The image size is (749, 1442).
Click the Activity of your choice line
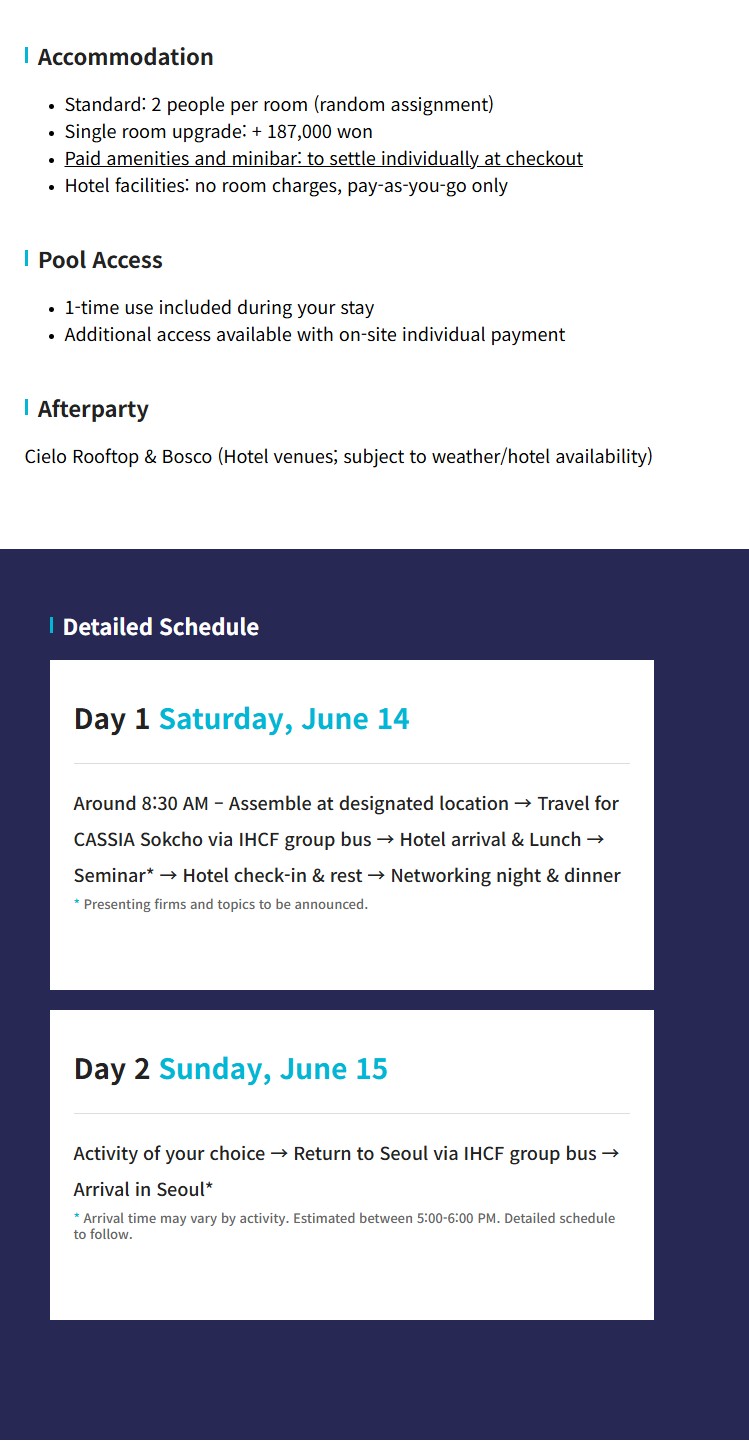click(169, 1153)
